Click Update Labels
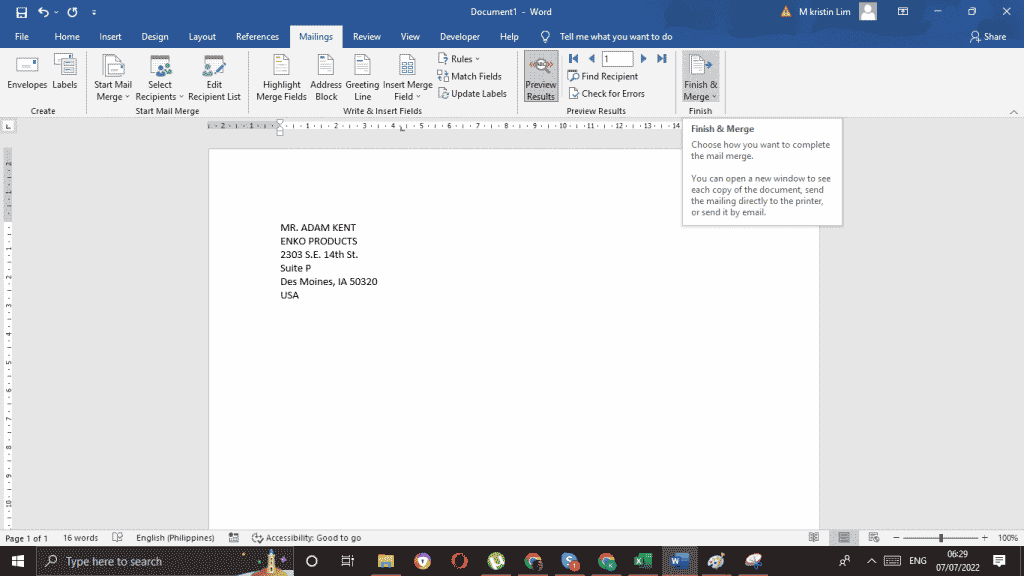Image resolution: width=1024 pixels, height=576 pixels. point(472,93)
